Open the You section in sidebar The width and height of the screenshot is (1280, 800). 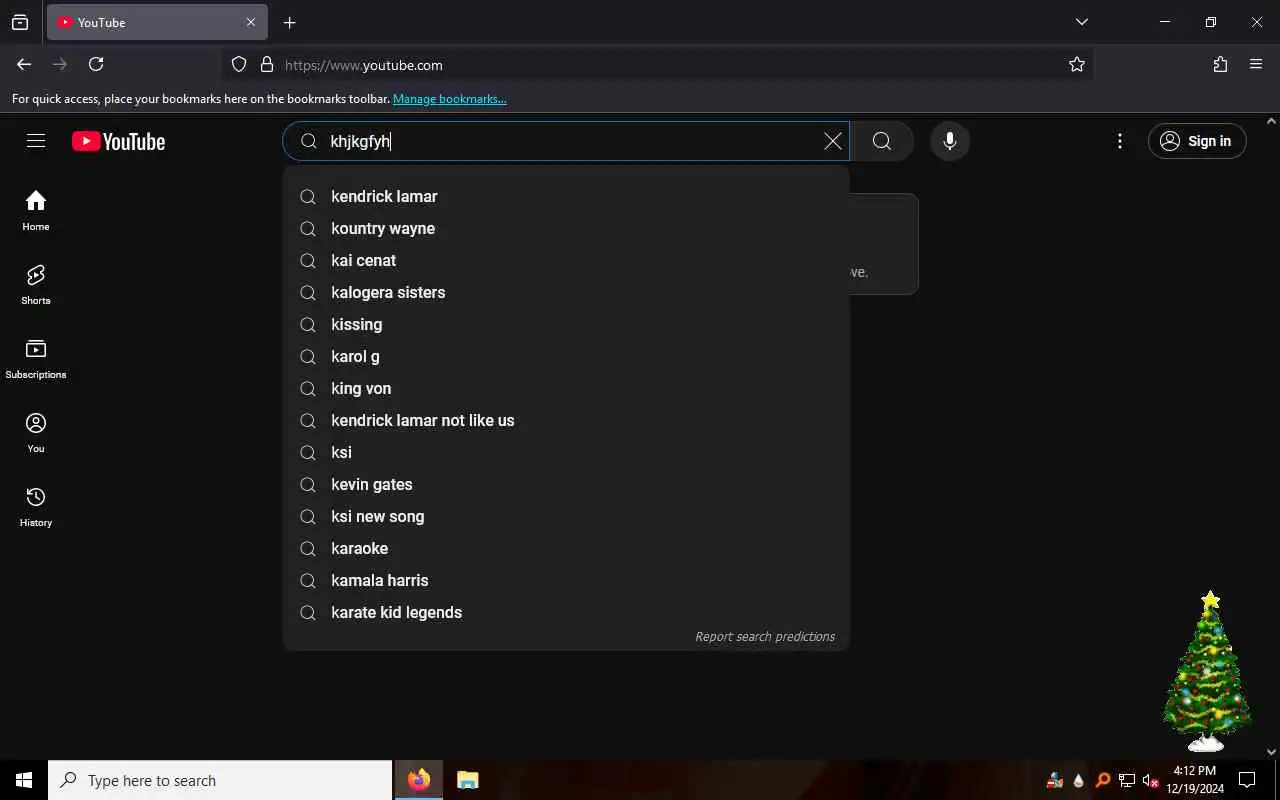36,432
